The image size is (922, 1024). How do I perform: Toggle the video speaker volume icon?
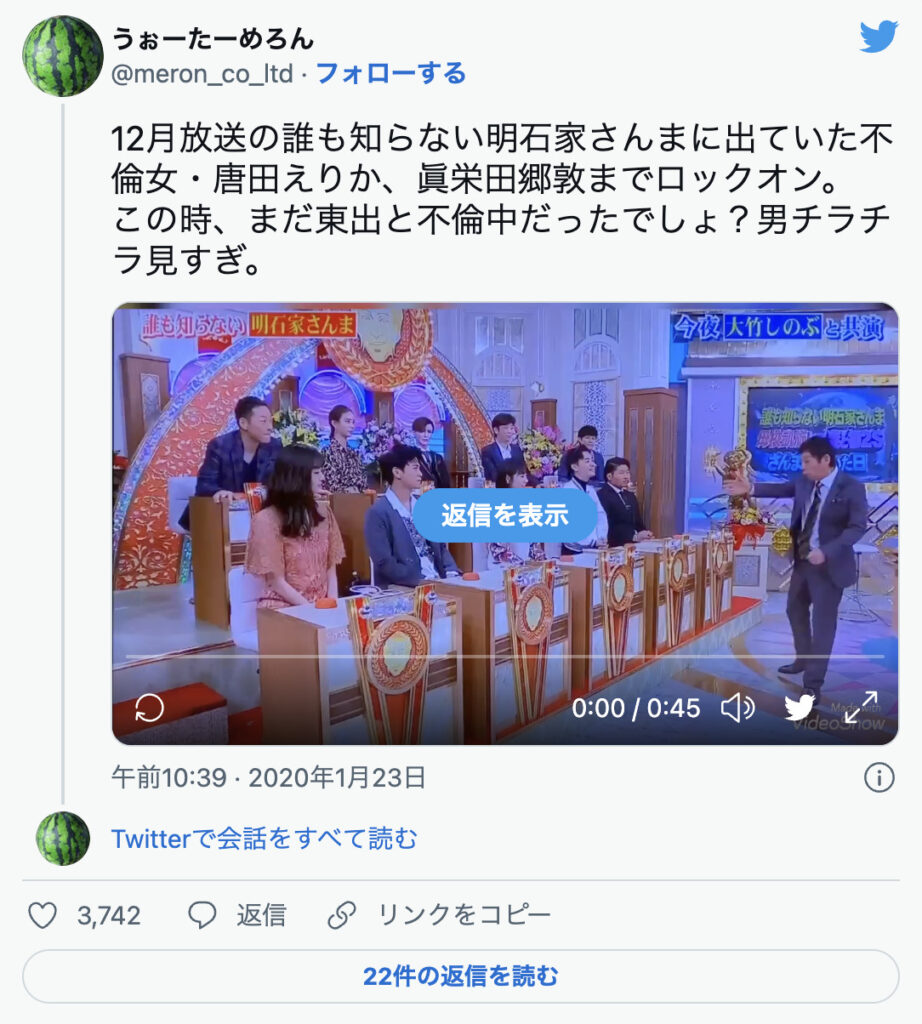(738, 708)
